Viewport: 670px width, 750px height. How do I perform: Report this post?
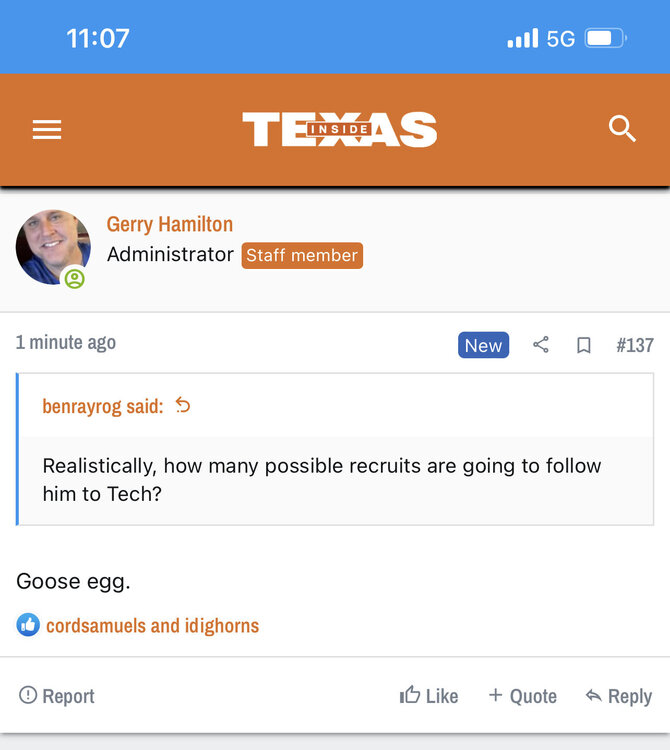coord(57,696)
